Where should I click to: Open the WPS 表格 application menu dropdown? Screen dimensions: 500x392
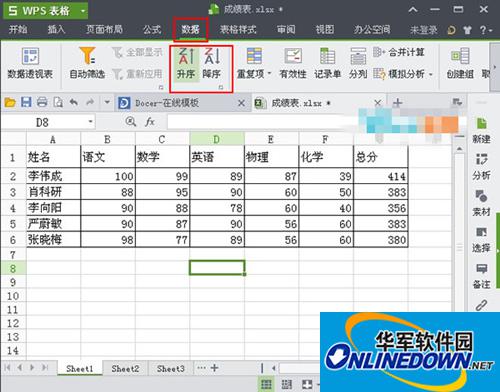click(83, 11)
